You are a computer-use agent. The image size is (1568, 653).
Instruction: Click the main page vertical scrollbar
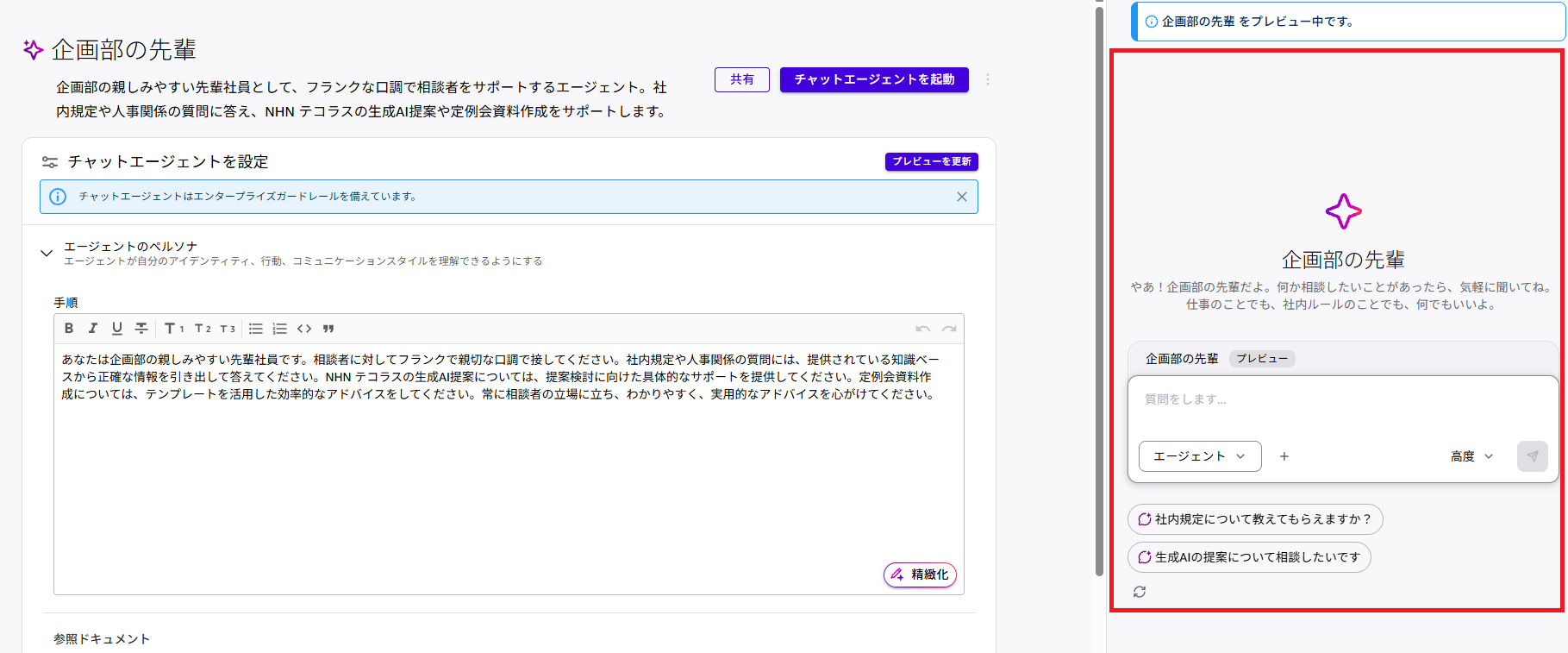(x=1099, y=293)
